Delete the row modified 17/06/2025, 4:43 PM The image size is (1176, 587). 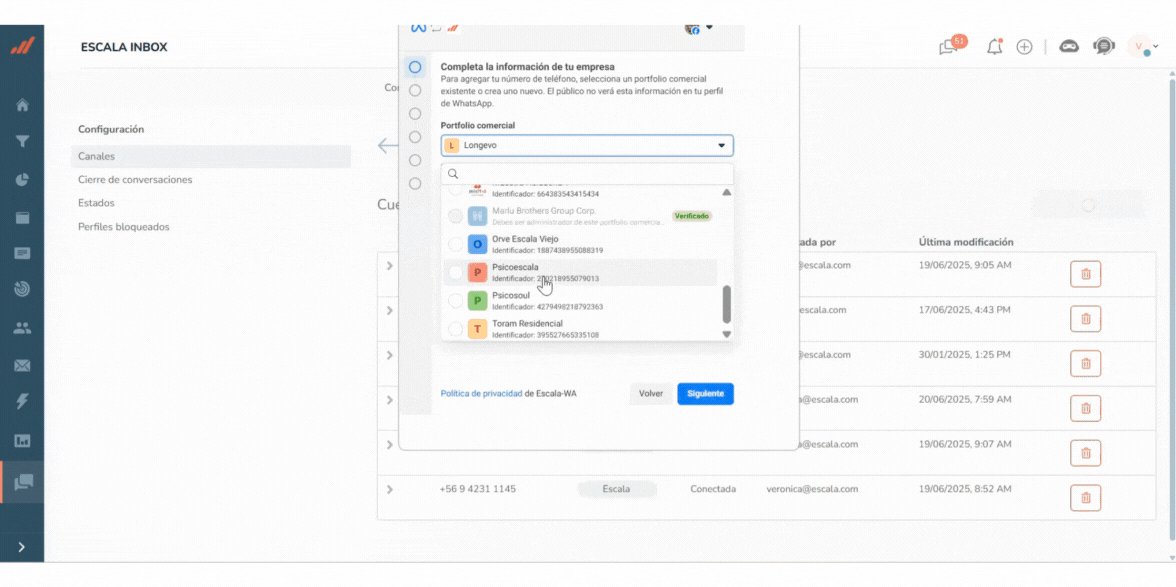pyautogui.click(x=1084, y=319)
